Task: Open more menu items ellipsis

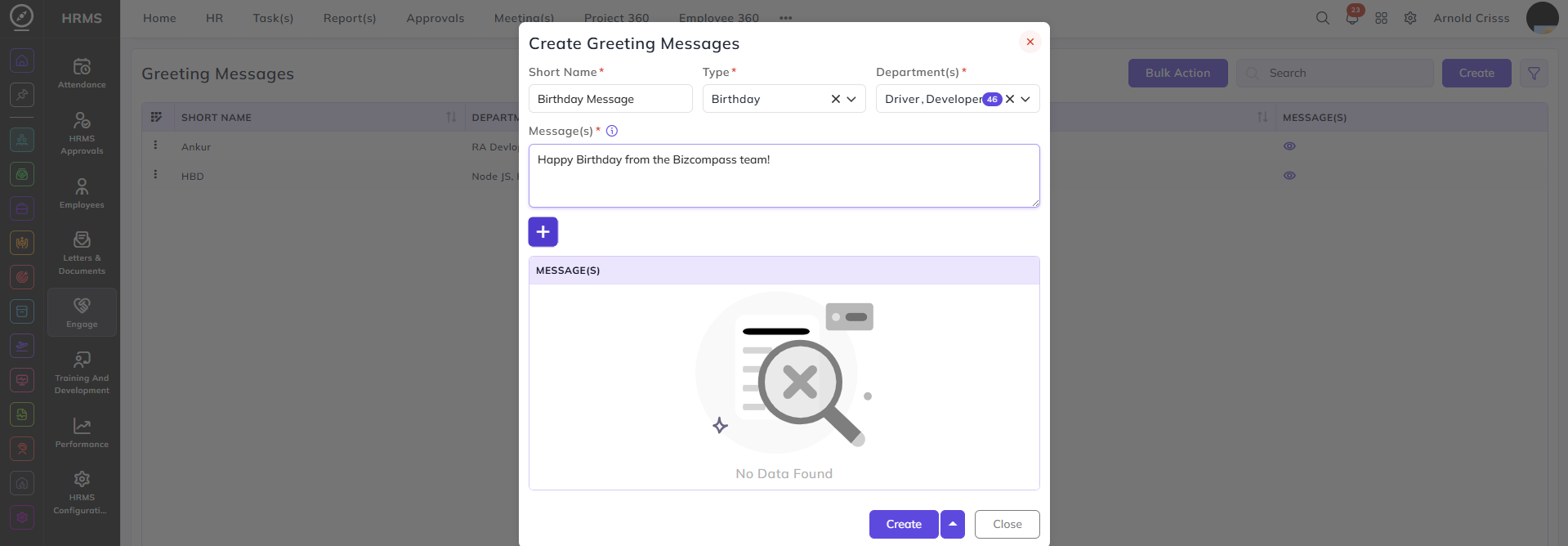Action: pyautogui.click(x=786, y=18)
